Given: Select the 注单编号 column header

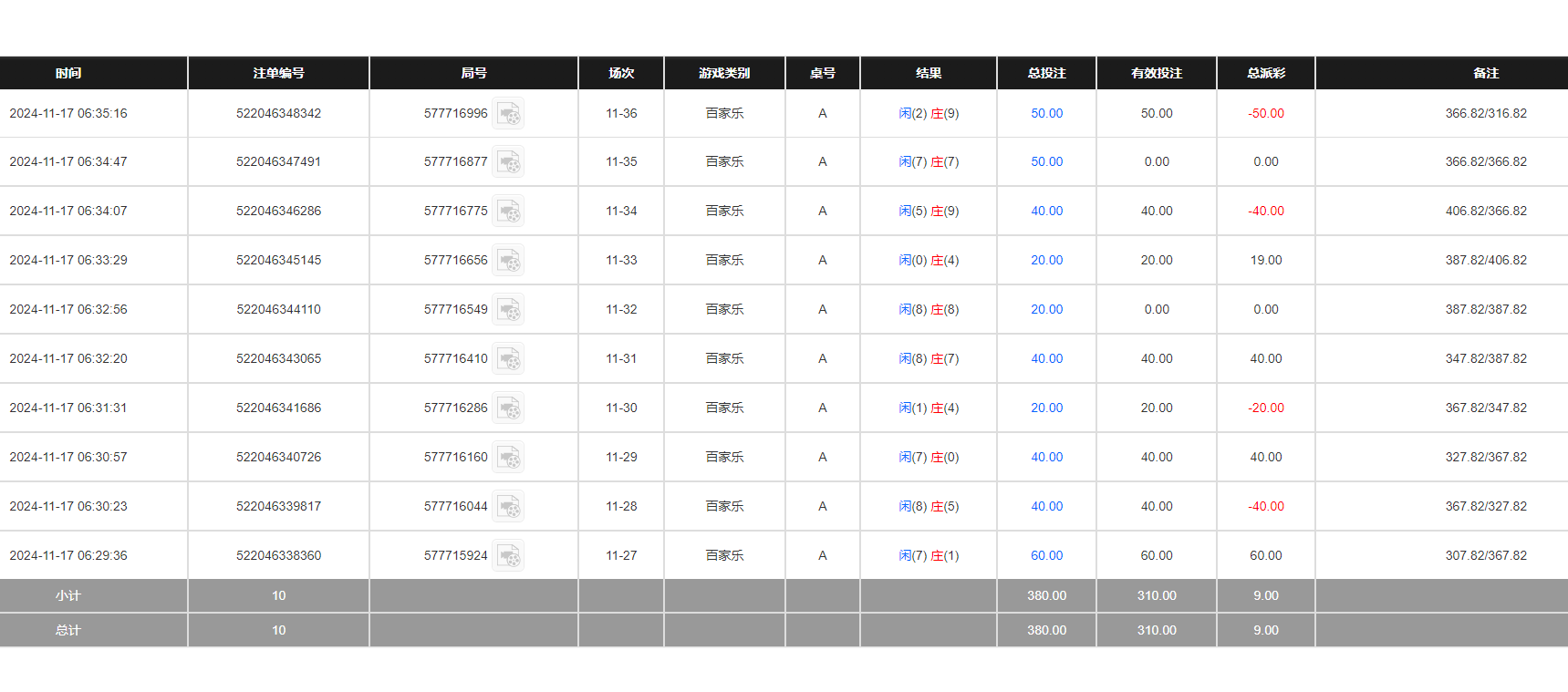Looking at the screenshot, I should (278, 73).
